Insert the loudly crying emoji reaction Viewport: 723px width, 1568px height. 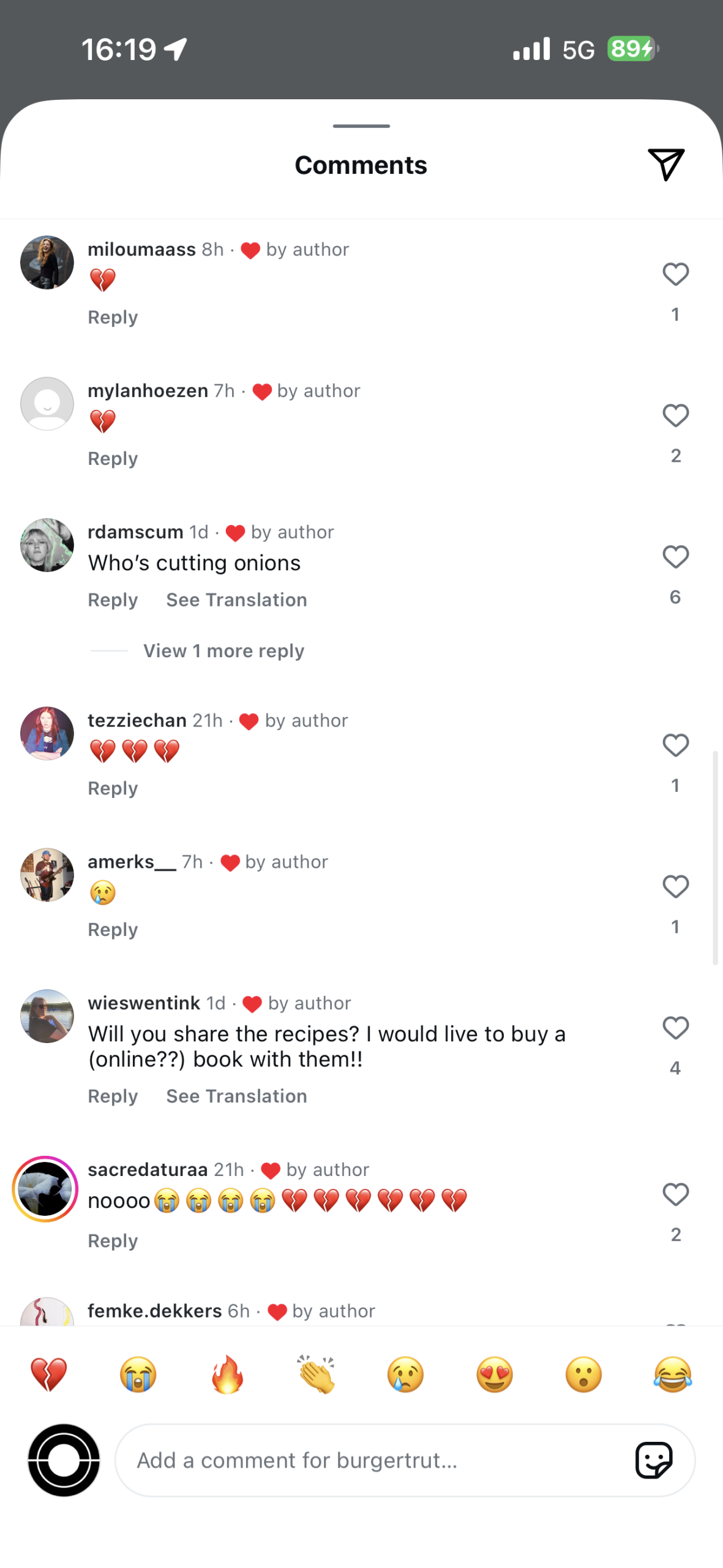tap(138, 1374)
